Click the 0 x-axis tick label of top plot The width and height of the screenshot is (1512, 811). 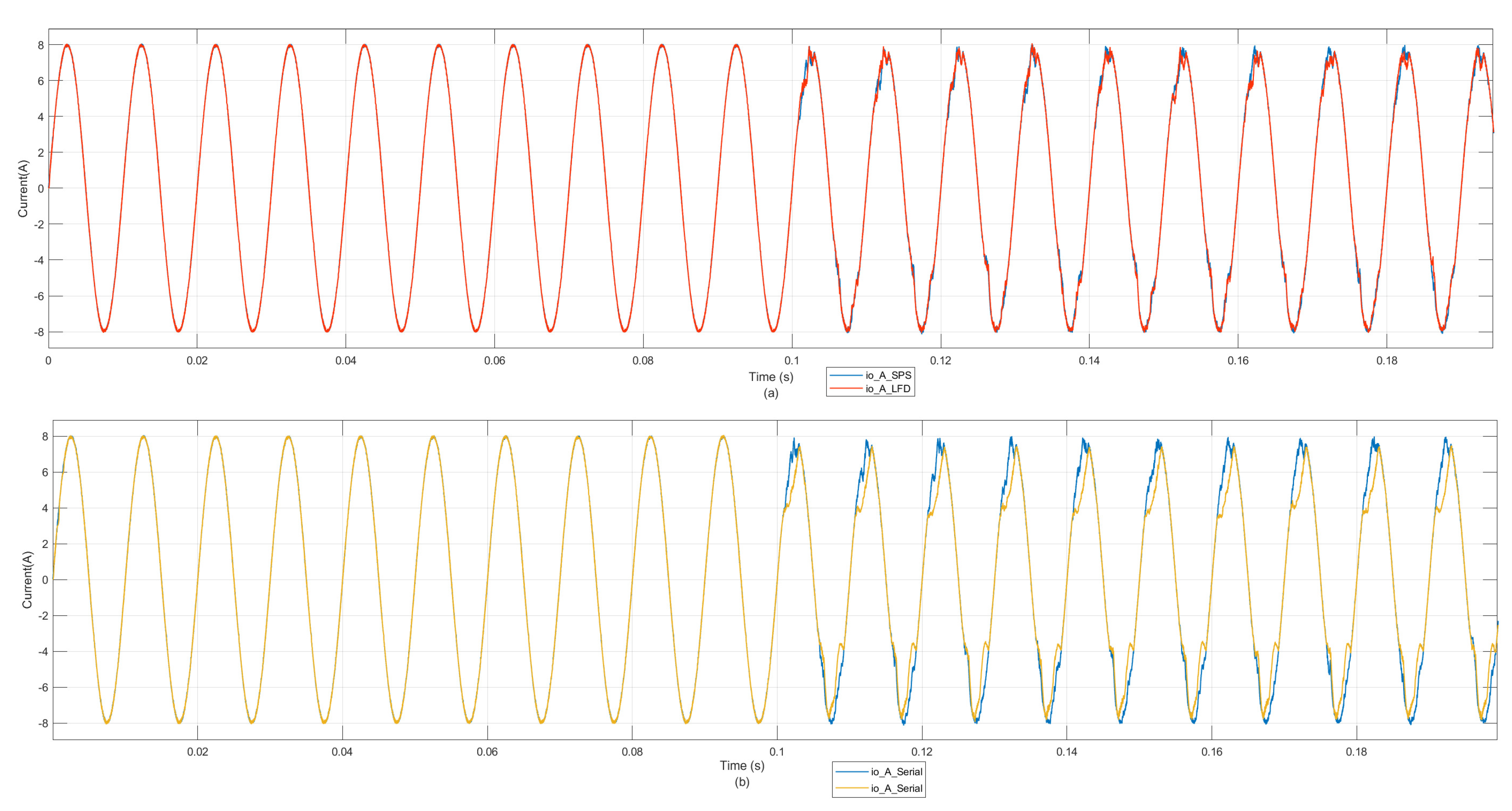click(x=48, y=360)
